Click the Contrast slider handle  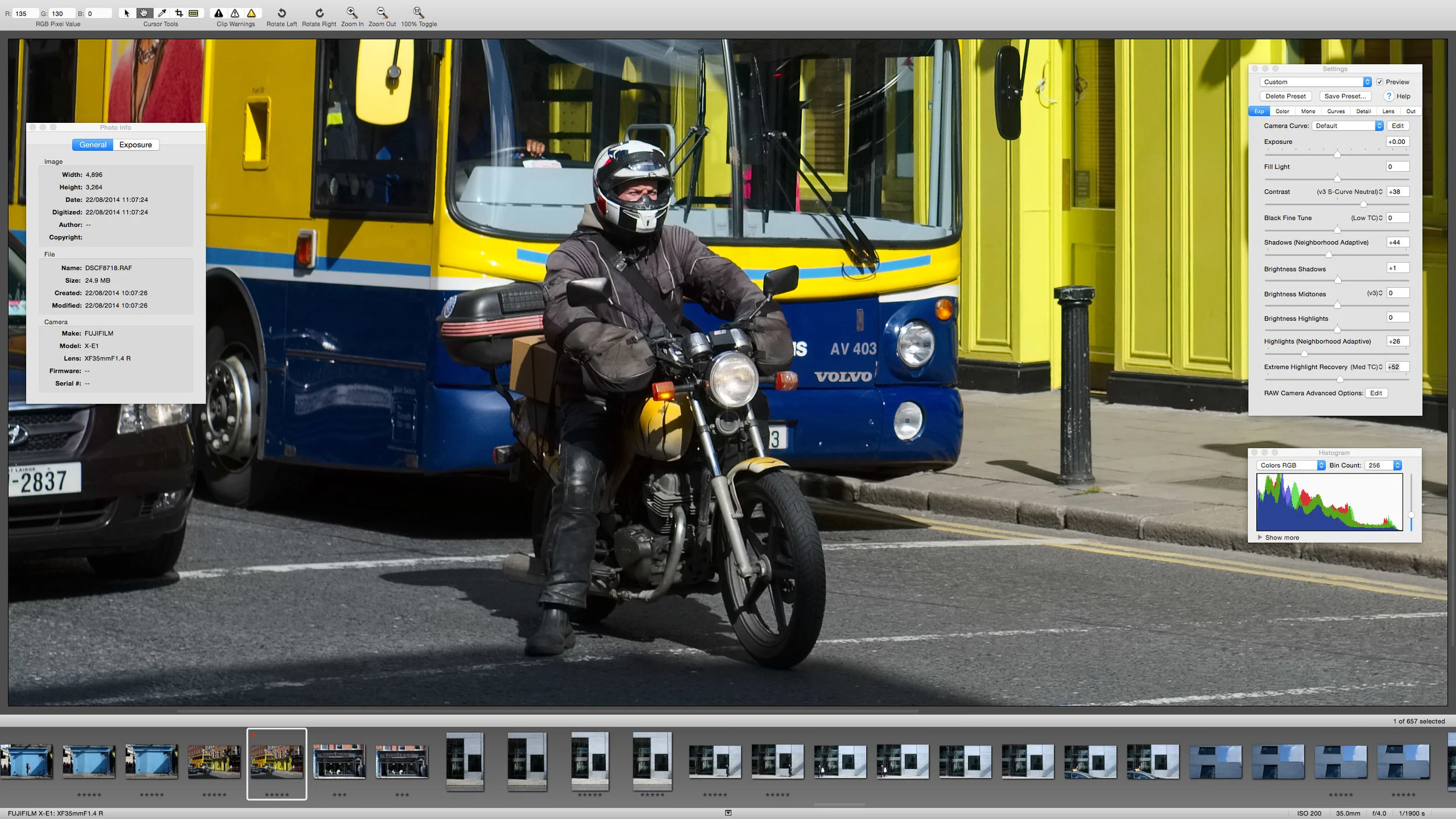pos(1363,204)
